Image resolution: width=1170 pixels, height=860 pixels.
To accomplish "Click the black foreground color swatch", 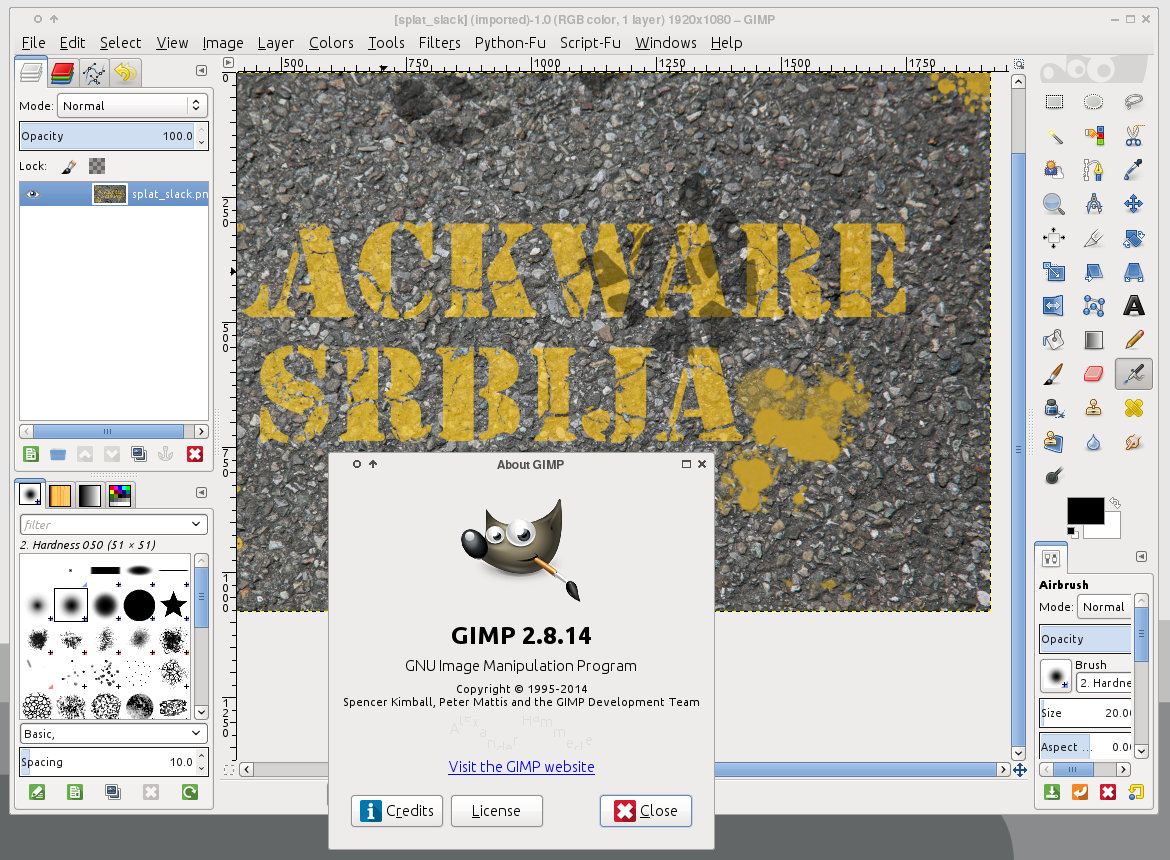I will tap(1084, 511).
